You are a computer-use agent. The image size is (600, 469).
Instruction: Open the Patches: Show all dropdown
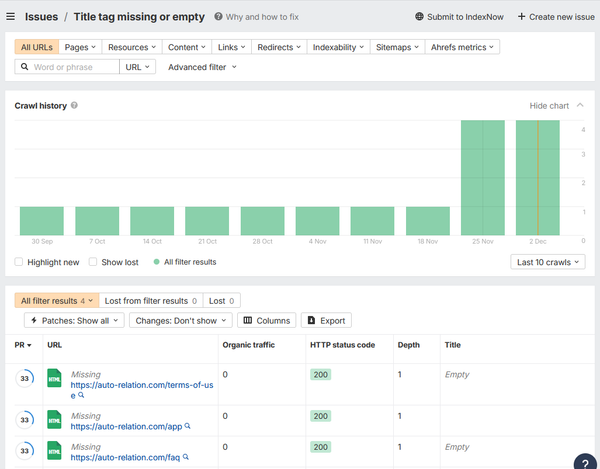pos(74,320)
